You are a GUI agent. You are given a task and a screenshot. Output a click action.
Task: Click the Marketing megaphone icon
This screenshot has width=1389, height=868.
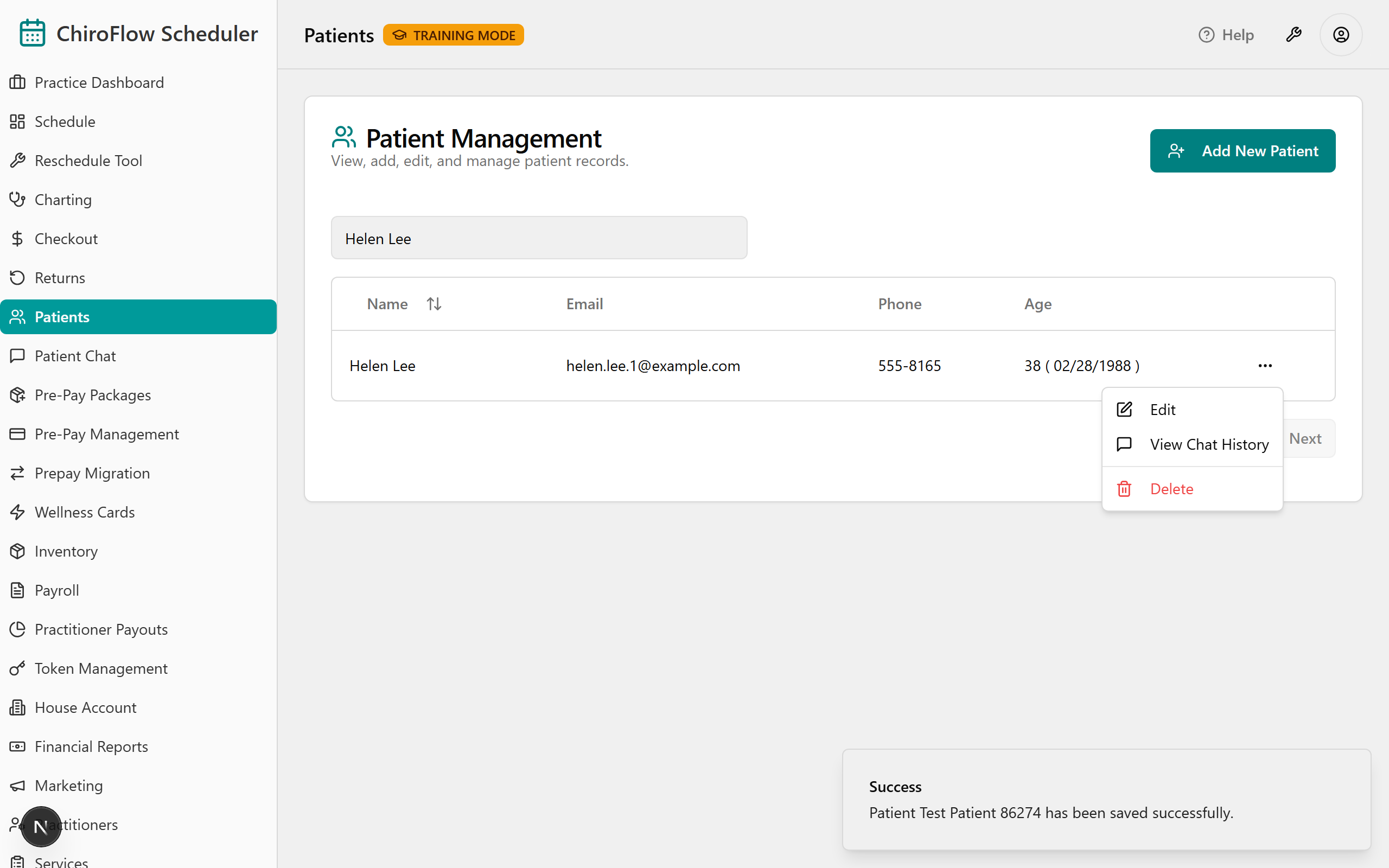pos(17,786)
